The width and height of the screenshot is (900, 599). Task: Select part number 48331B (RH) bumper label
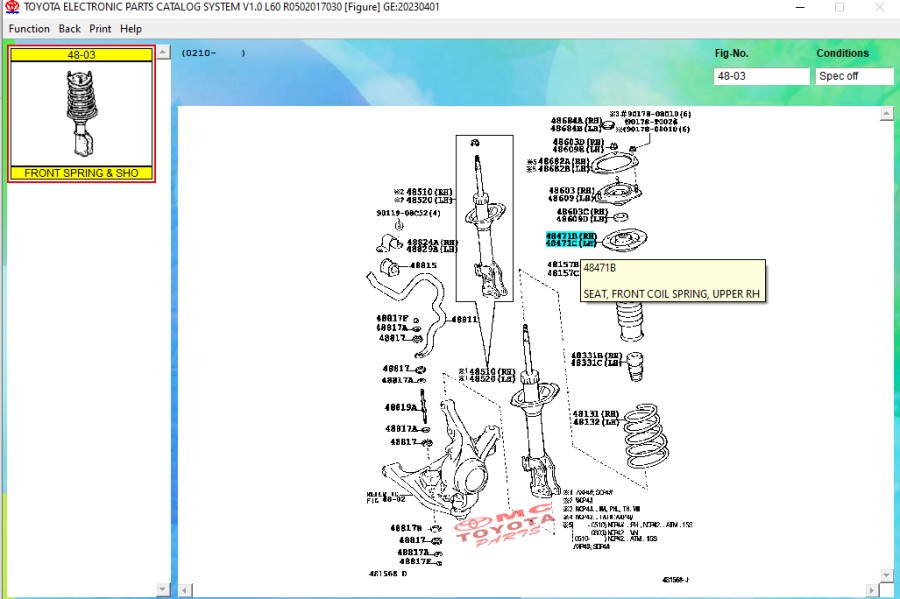click(596, 355)
